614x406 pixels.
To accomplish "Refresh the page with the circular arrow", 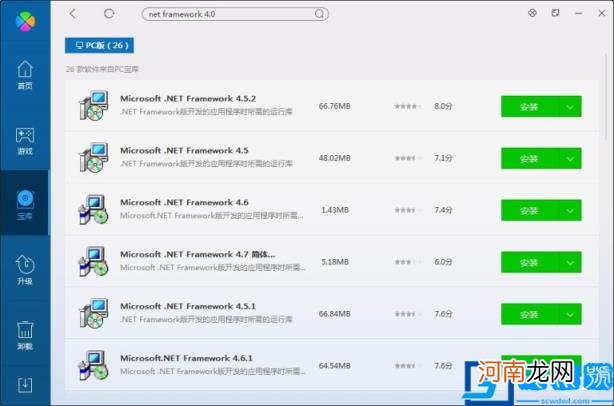I will [x=109, y=14].
